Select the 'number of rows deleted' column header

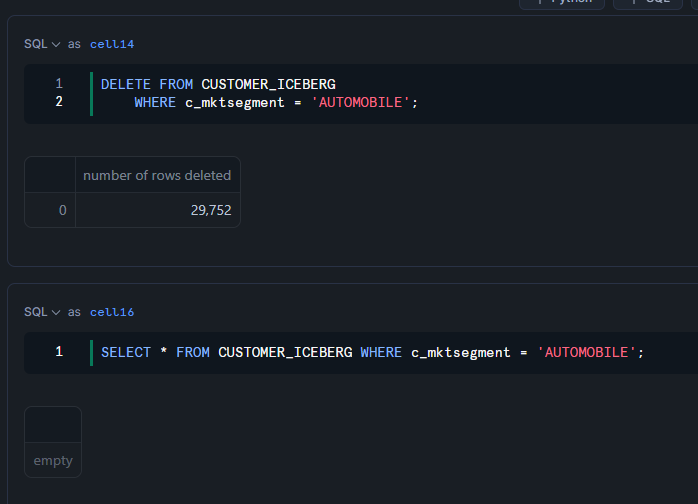point(158,175)
